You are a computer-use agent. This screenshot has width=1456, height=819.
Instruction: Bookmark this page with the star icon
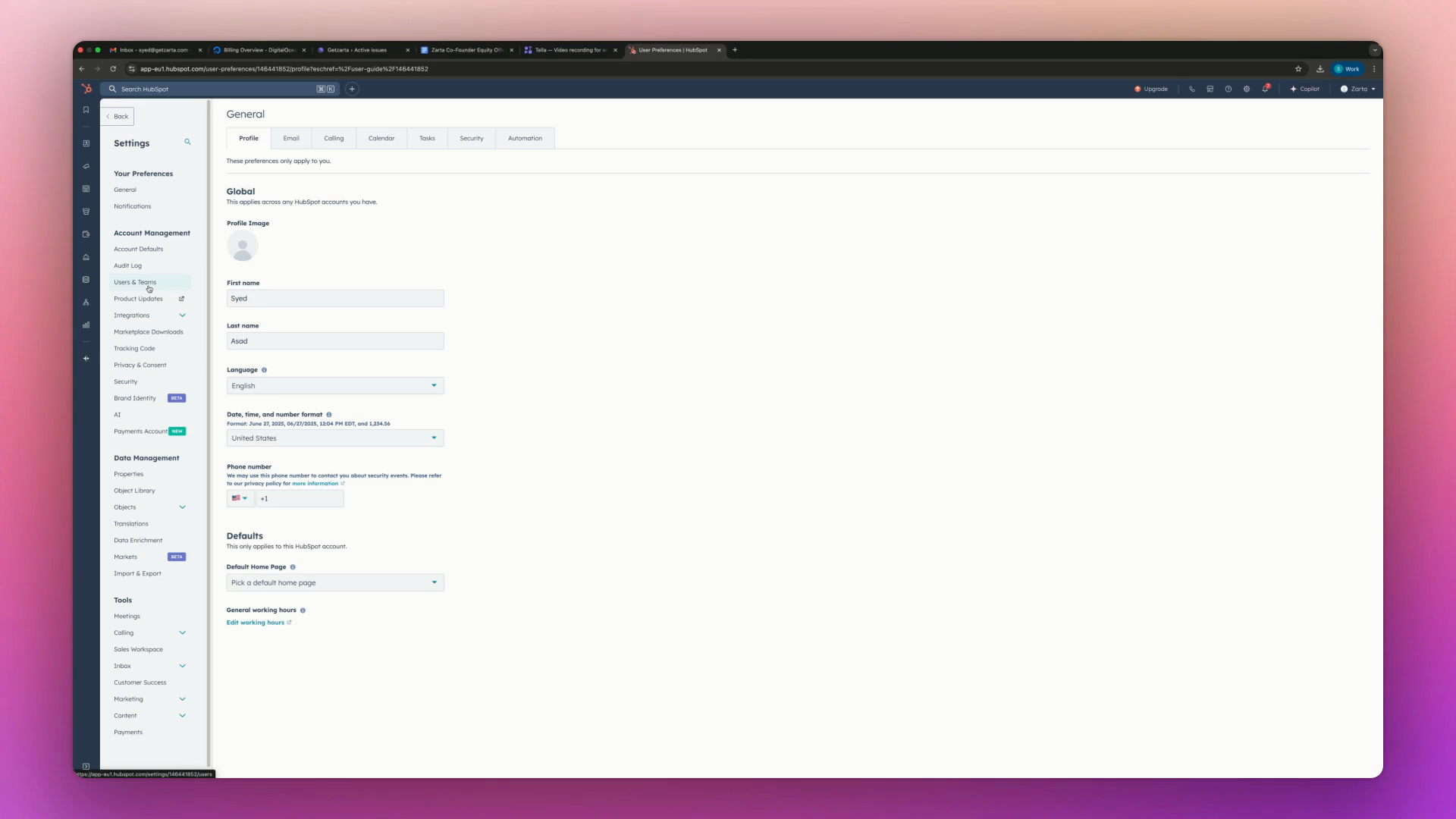pos(1298,69)
